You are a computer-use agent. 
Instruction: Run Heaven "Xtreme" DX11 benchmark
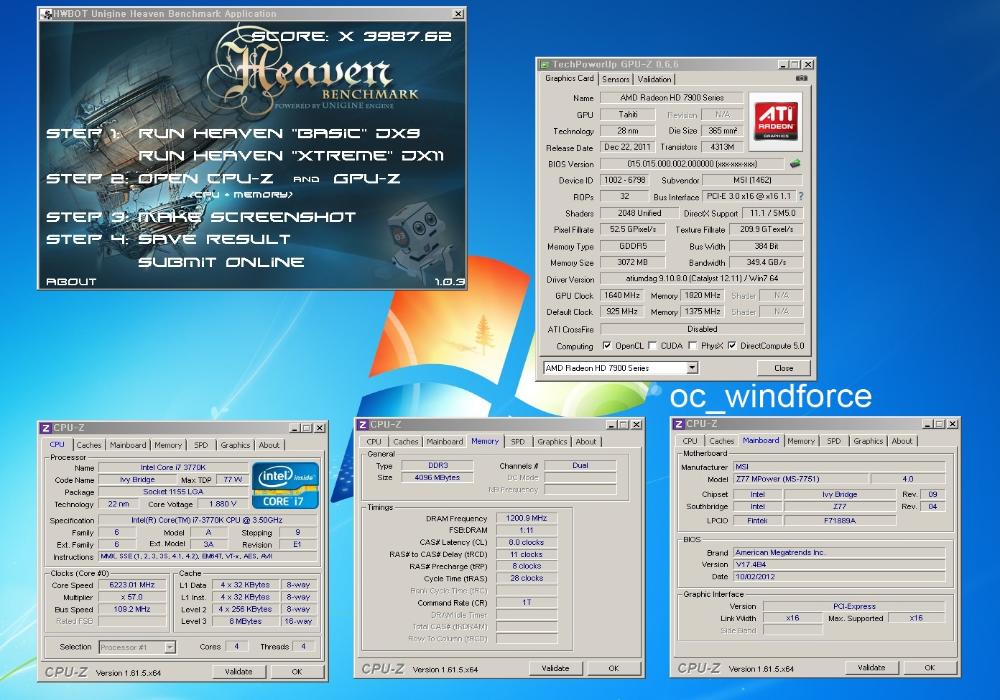coord(291,156)
